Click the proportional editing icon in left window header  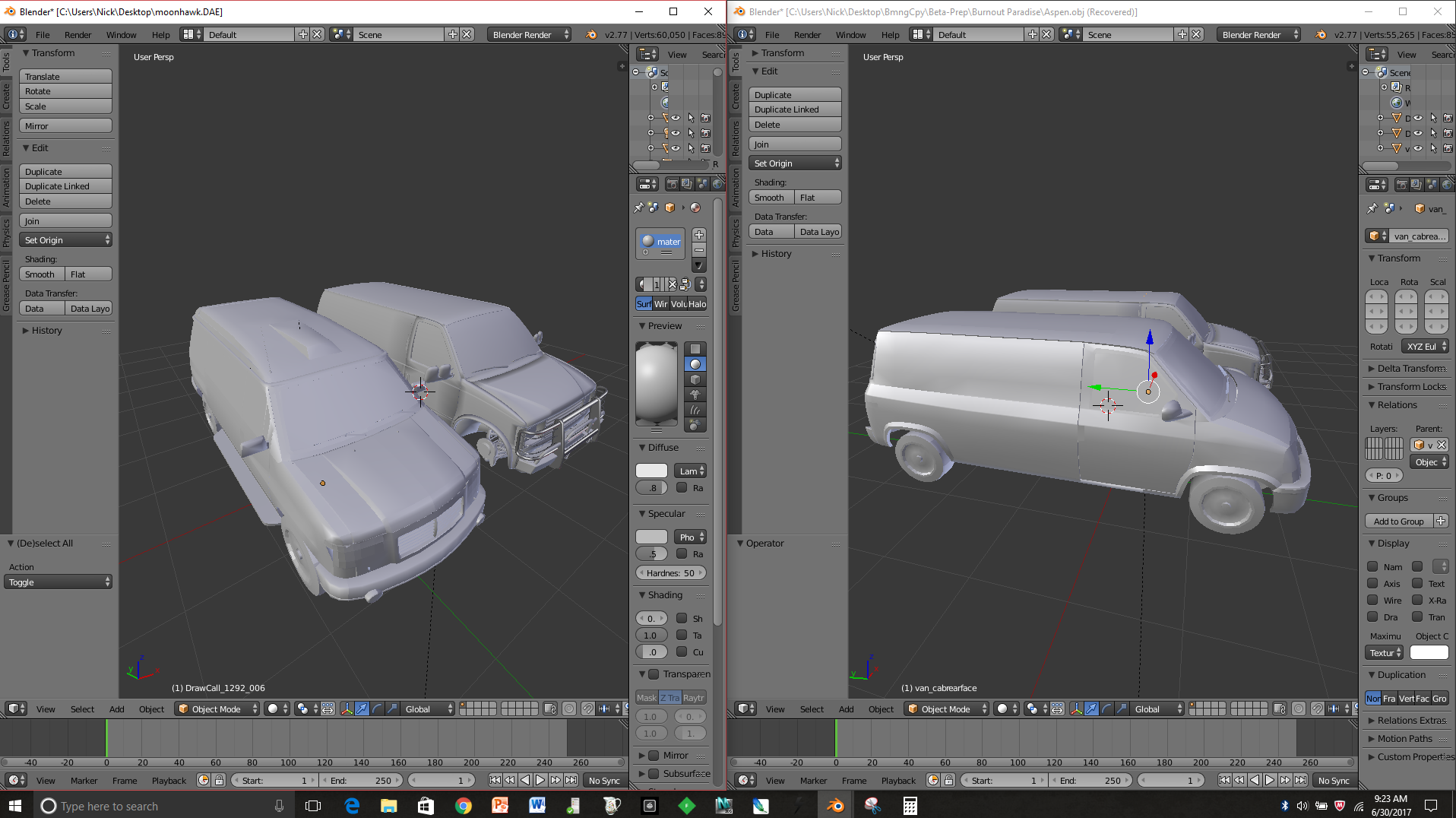pyautogui.click(x=569, y=709)
